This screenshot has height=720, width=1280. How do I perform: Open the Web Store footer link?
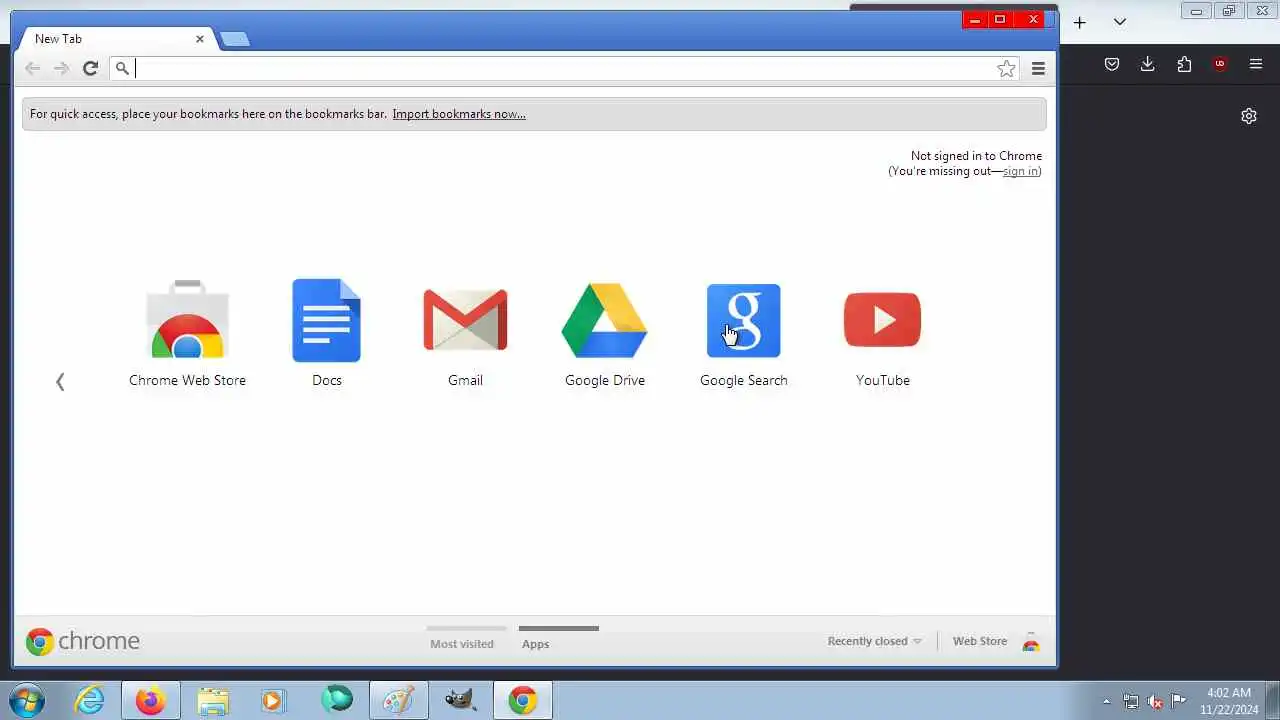coord(980,641)
